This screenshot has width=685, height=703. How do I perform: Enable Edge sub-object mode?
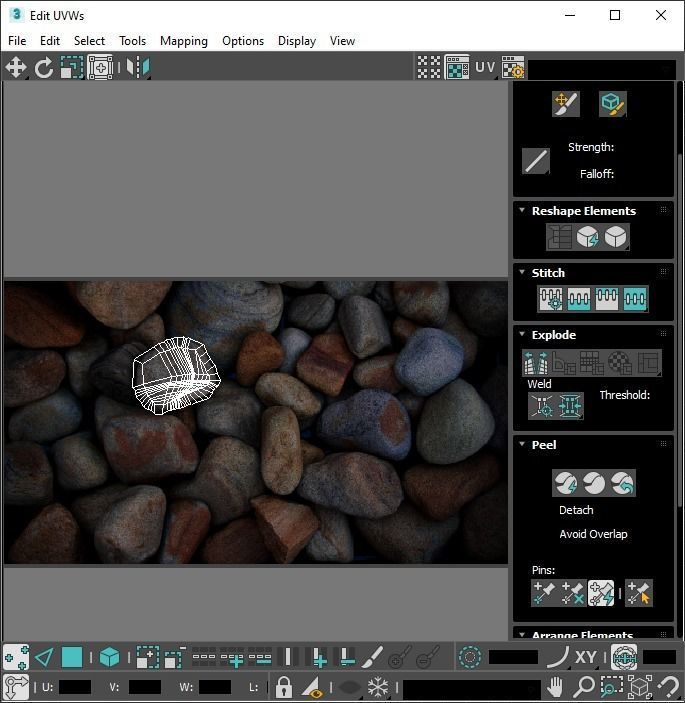point(44,658)
